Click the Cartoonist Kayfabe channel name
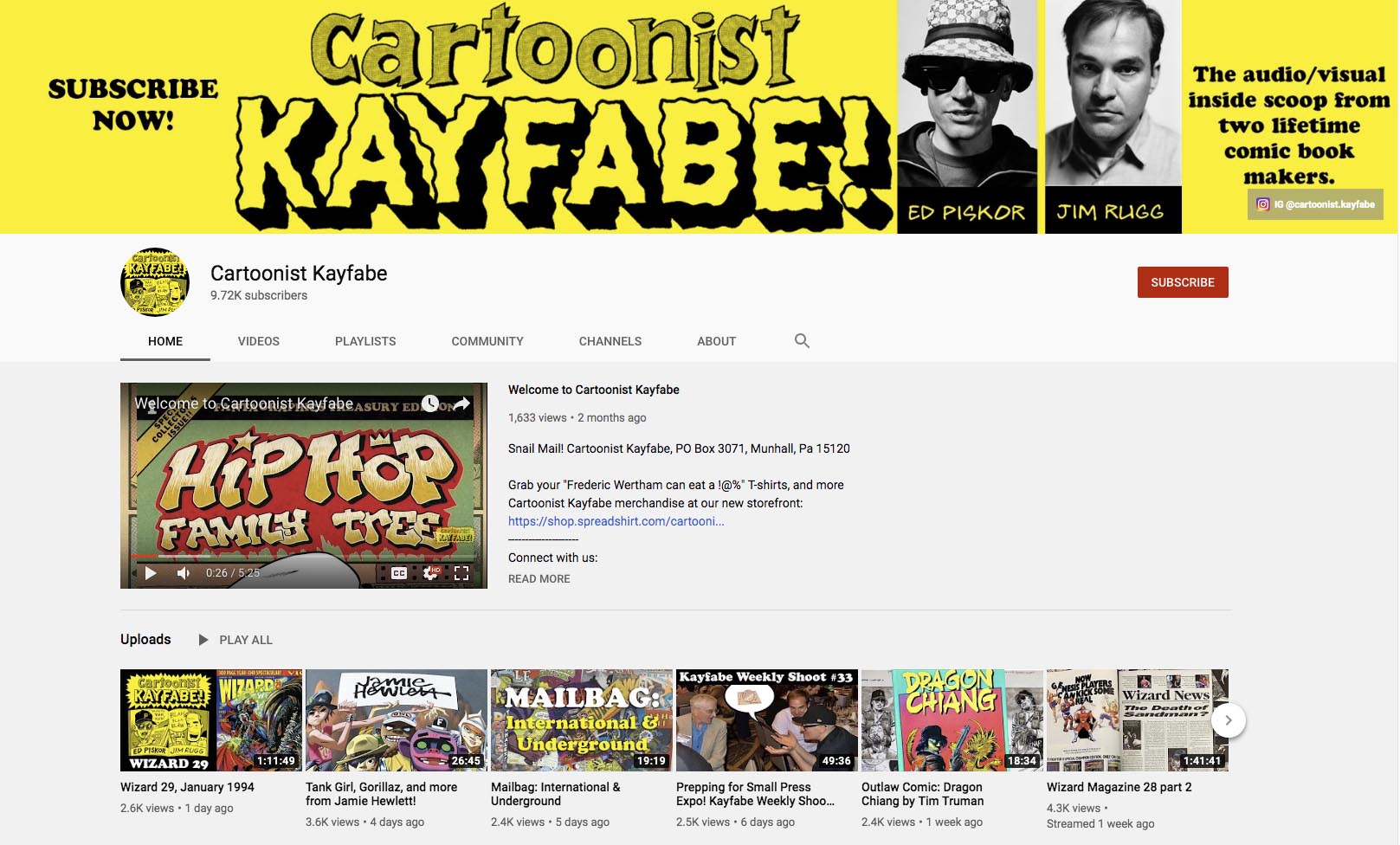The image size is (1400, 845). (x=299, y=274)
